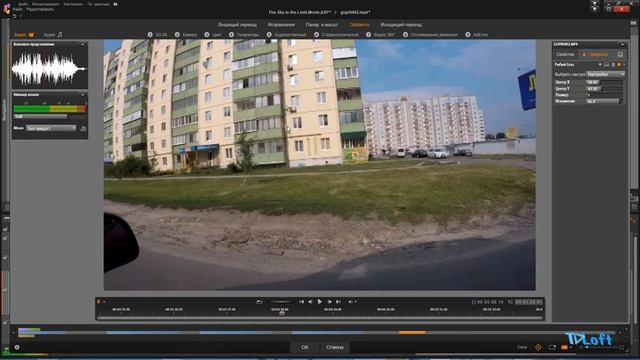Image resolution: width=640 pixels, height=360 pixels.
Task: Click the Центр Y value field
Action: click(604, 89)
